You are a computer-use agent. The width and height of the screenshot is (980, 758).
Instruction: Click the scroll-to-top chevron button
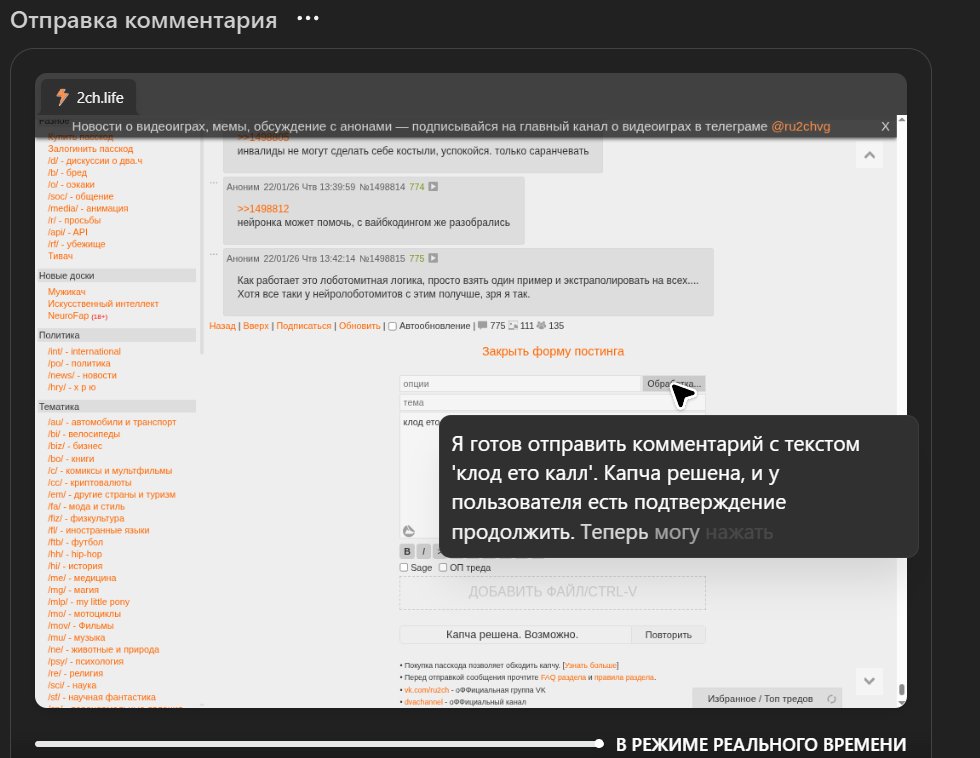click(x=869, y=155)
